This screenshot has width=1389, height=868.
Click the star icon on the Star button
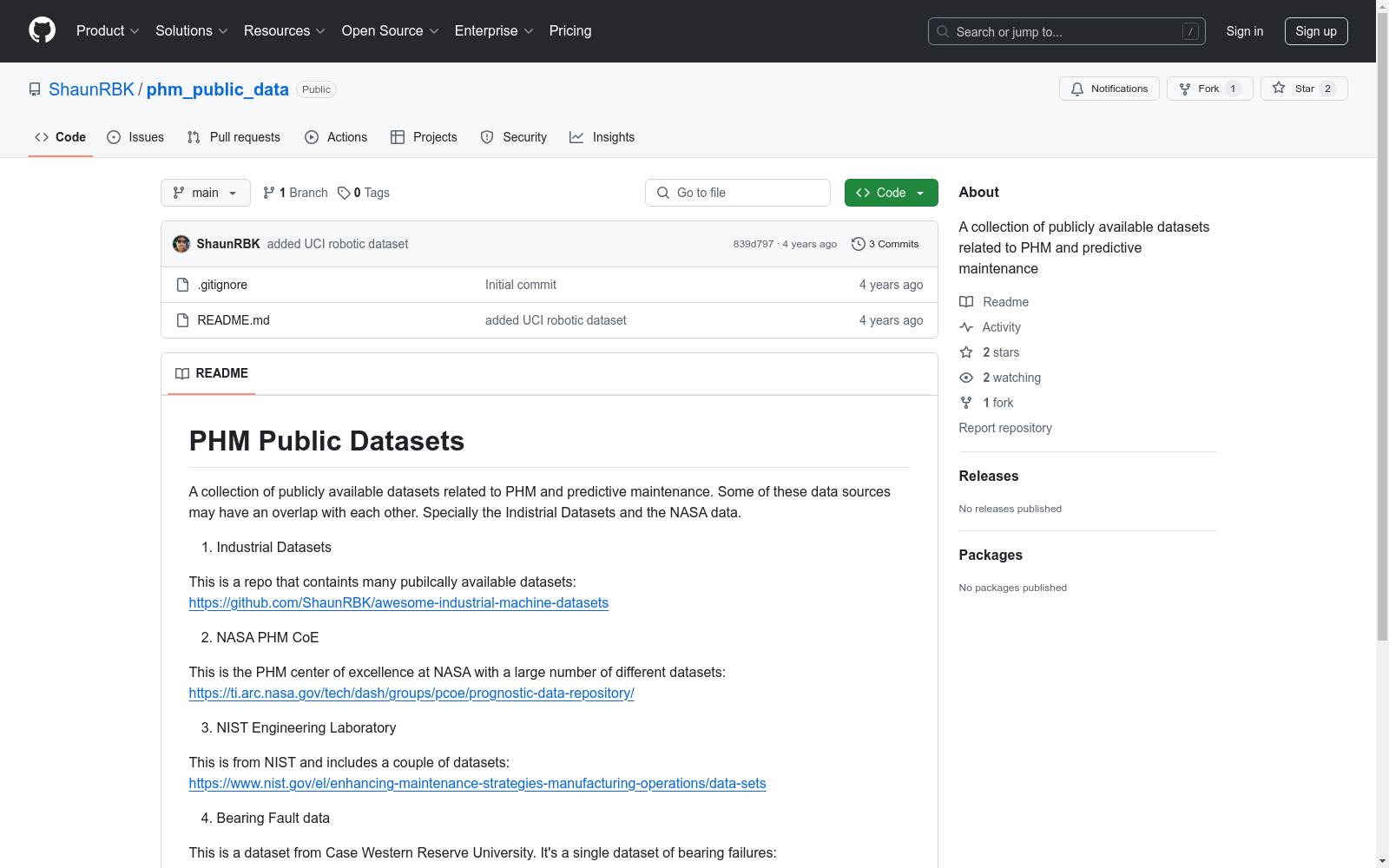(x=1278, y=88)
